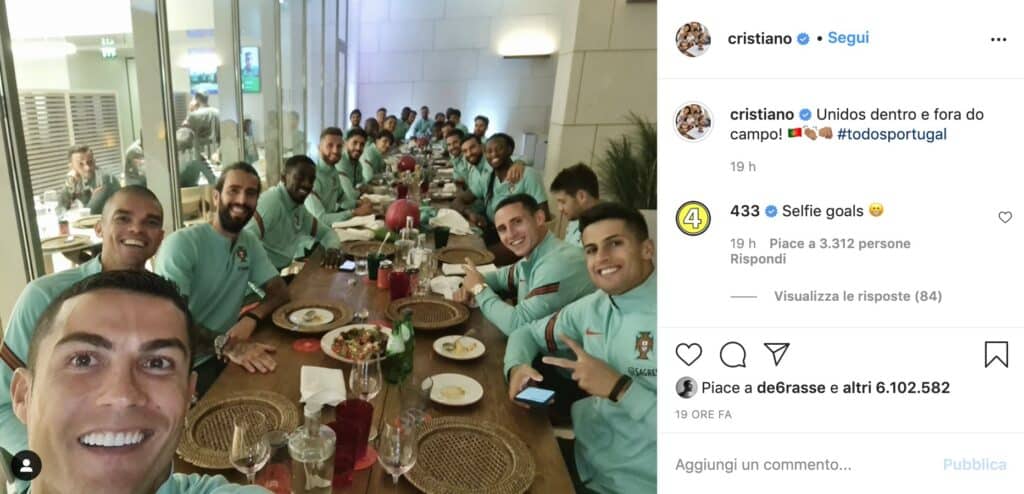Share post with paper plane icon
1024x494 pixels.
(x=776, y=354)
